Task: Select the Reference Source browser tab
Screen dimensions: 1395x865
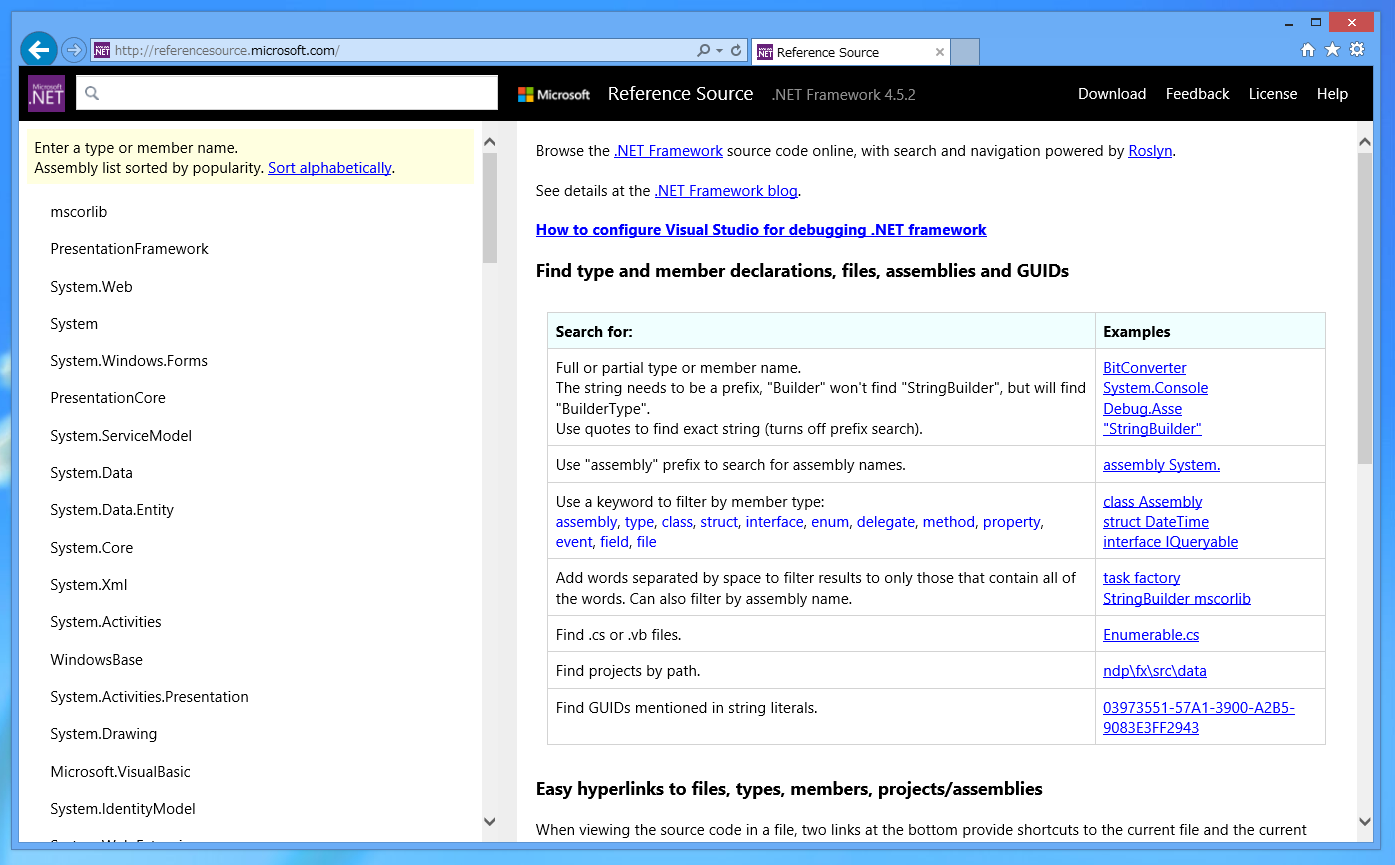Action: [x=849, y=52]
